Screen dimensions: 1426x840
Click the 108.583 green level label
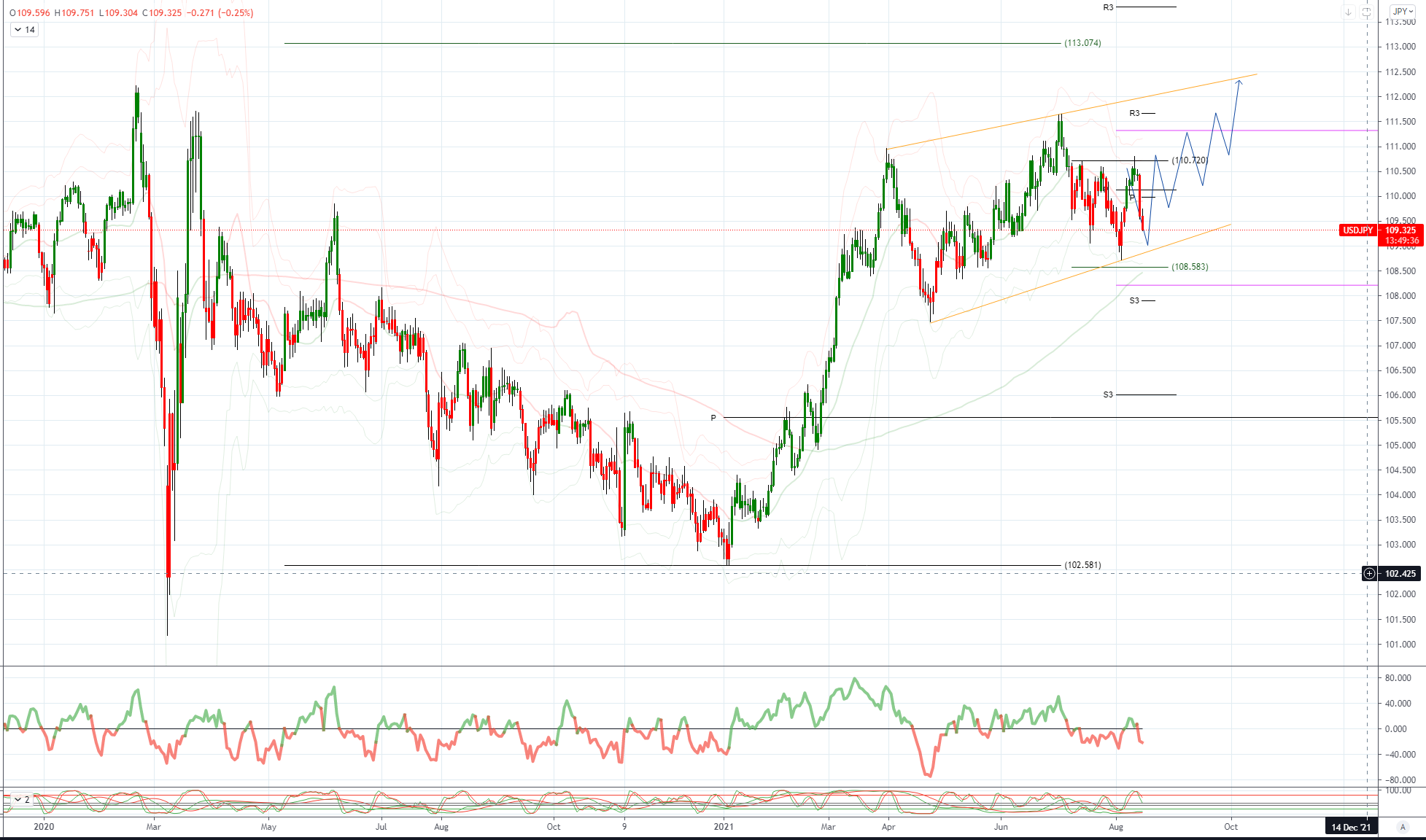point(1190,267)
